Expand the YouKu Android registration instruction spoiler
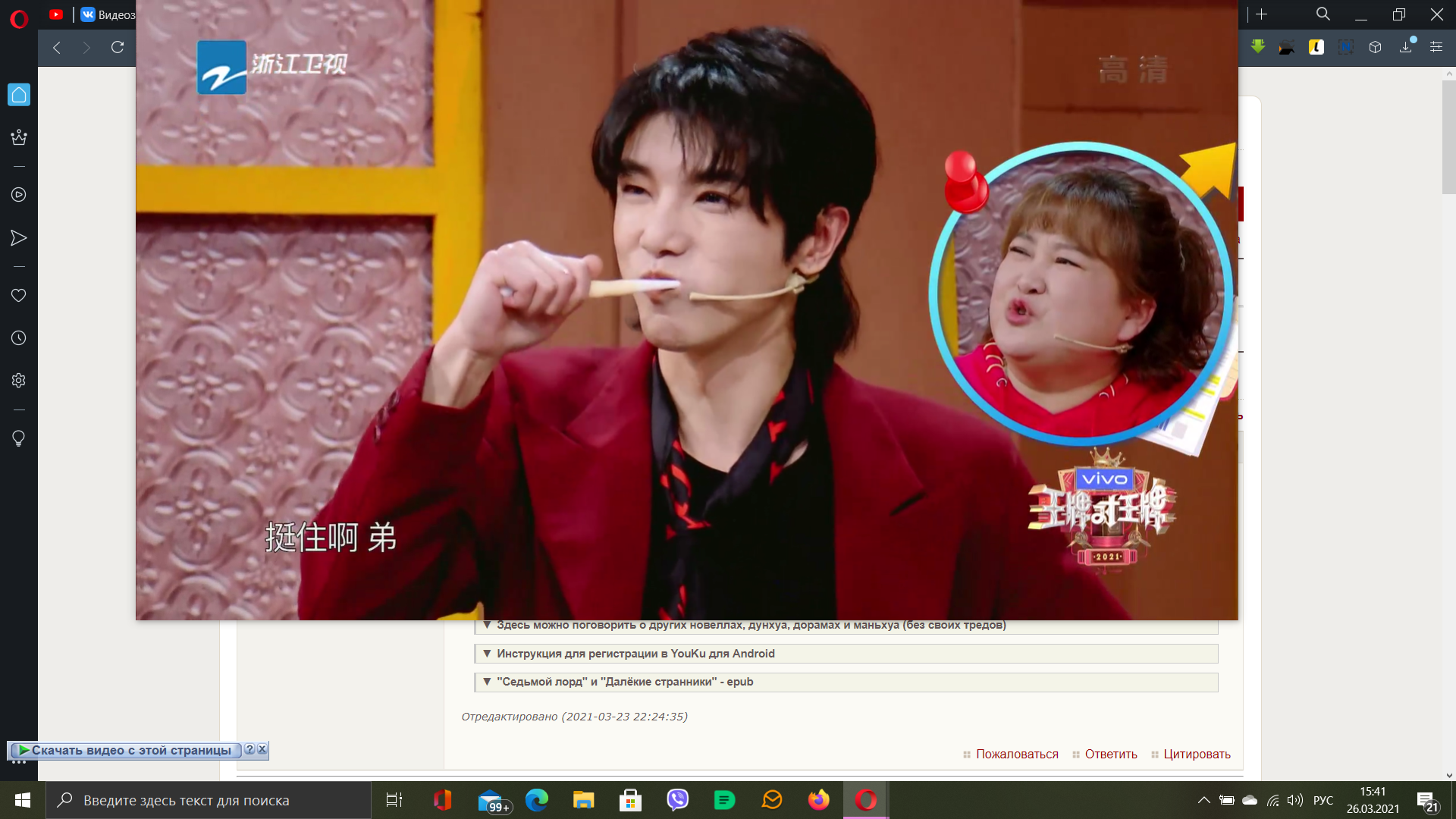 [x=635, y=654]
